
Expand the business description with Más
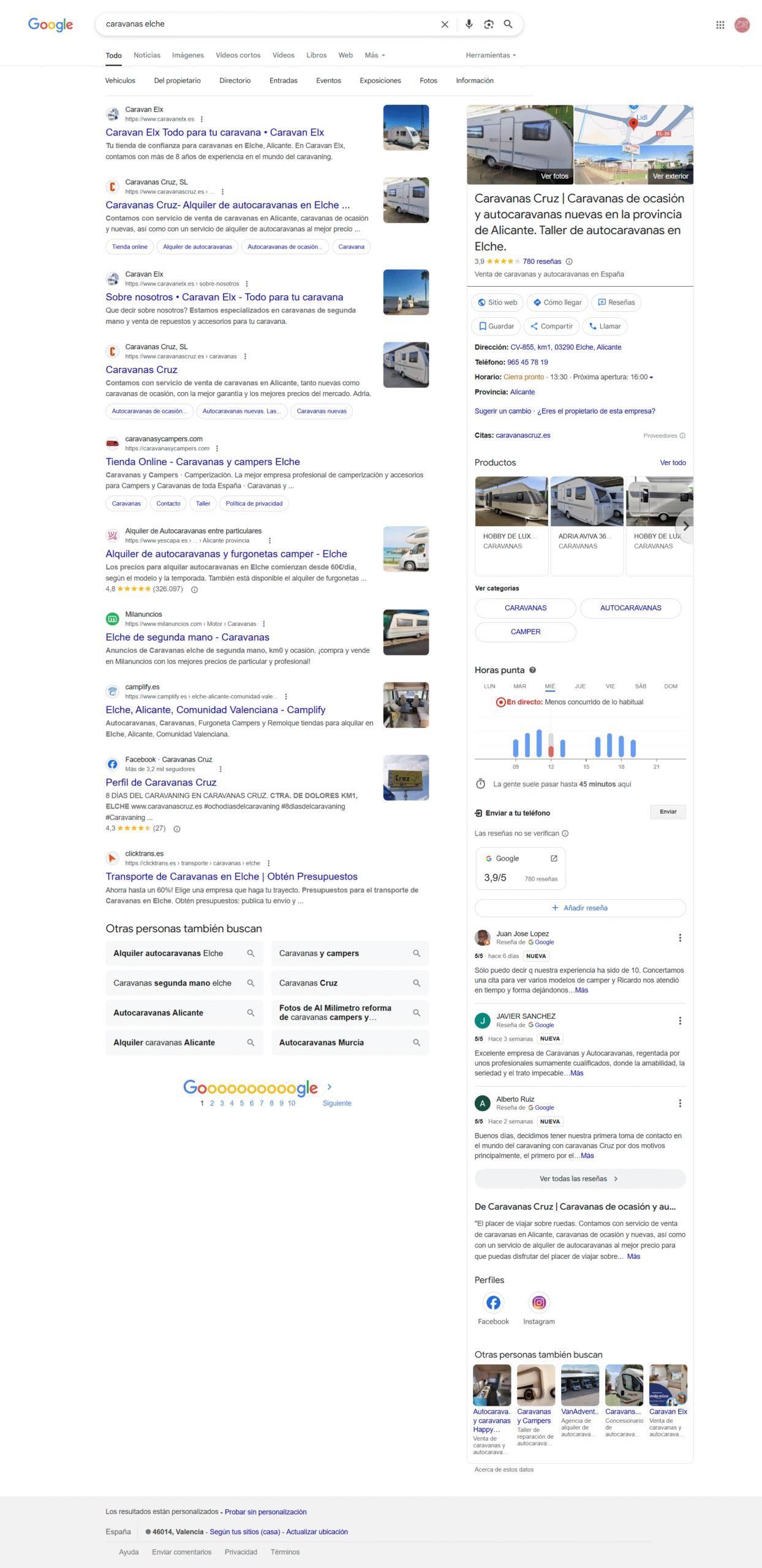click(x=633, y=1257)
